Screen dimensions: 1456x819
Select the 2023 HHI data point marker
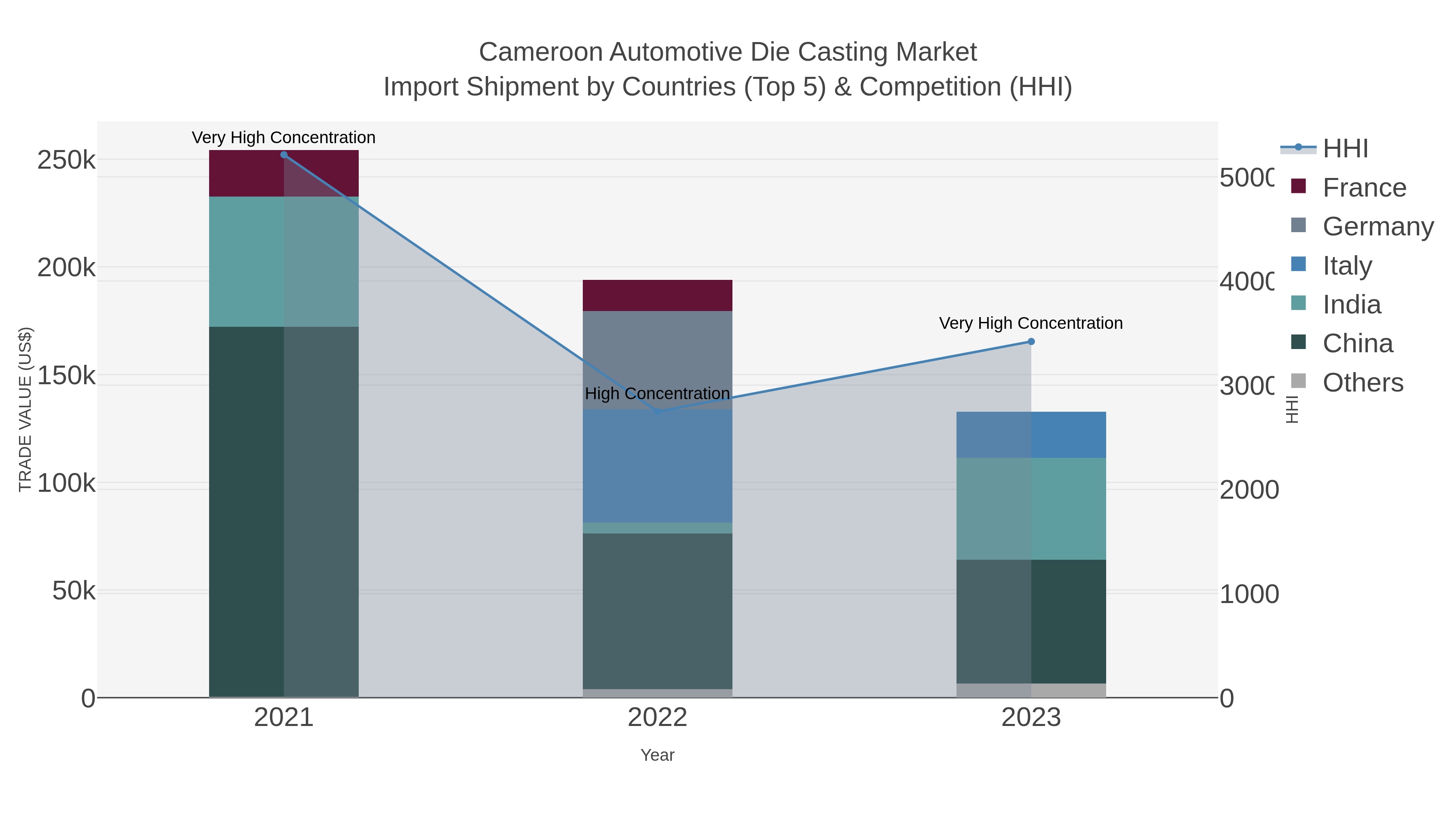point(1031,341)
